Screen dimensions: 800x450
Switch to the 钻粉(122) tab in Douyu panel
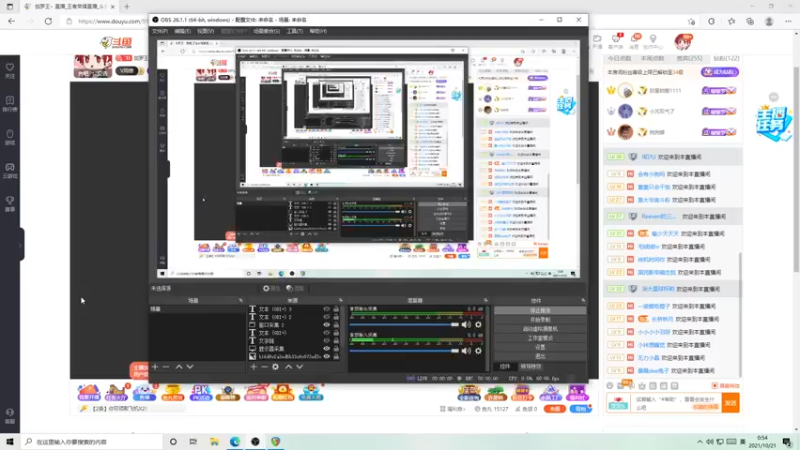click(726, 59)
